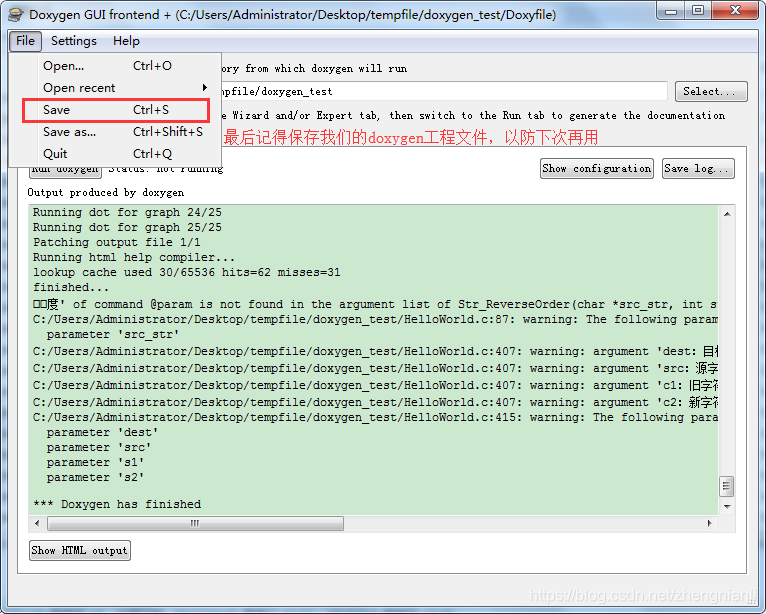Expand the Open recent submenu
The image size is (766, 614).
tap(116, 88)
